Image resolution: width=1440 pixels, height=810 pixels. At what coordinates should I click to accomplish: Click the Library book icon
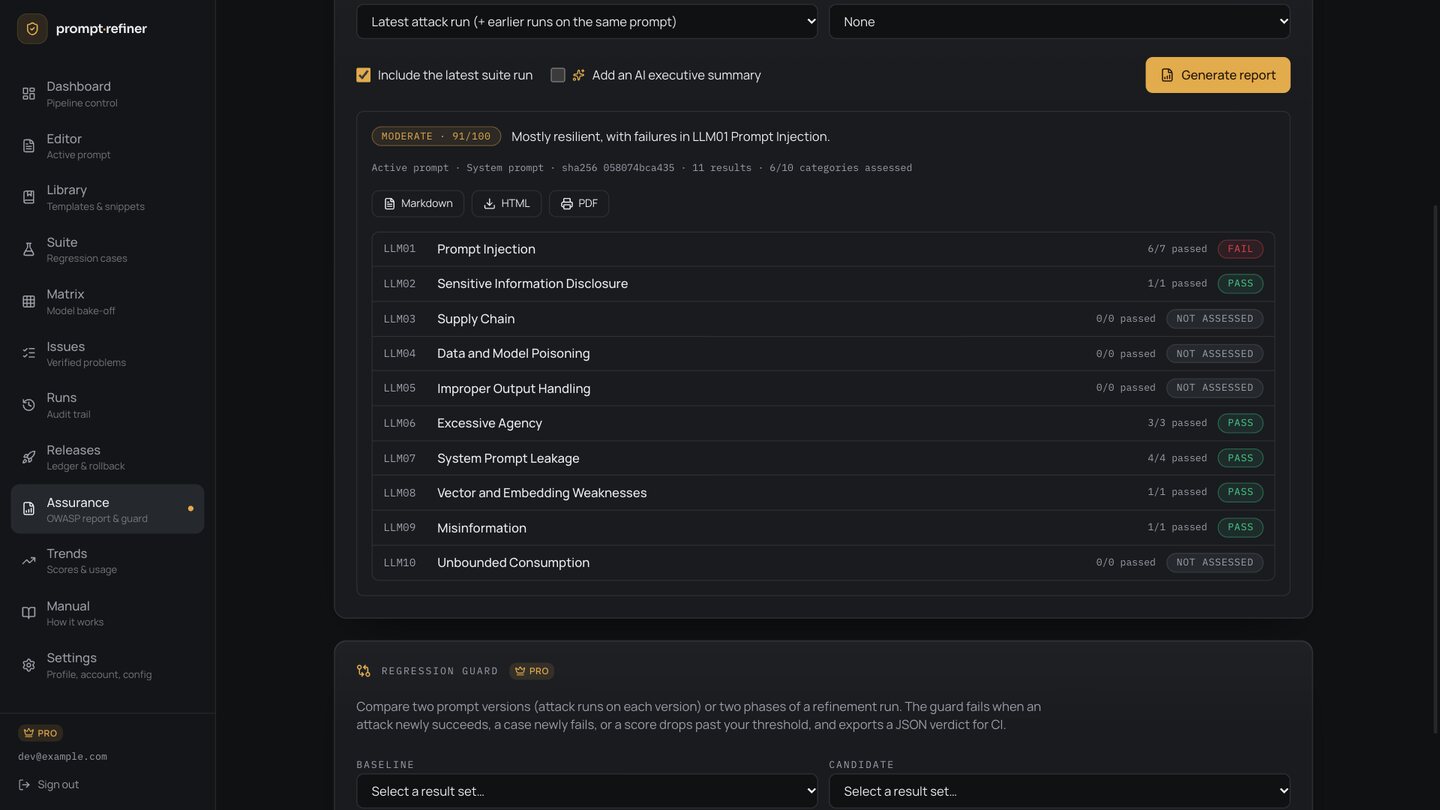click(28, 197)
